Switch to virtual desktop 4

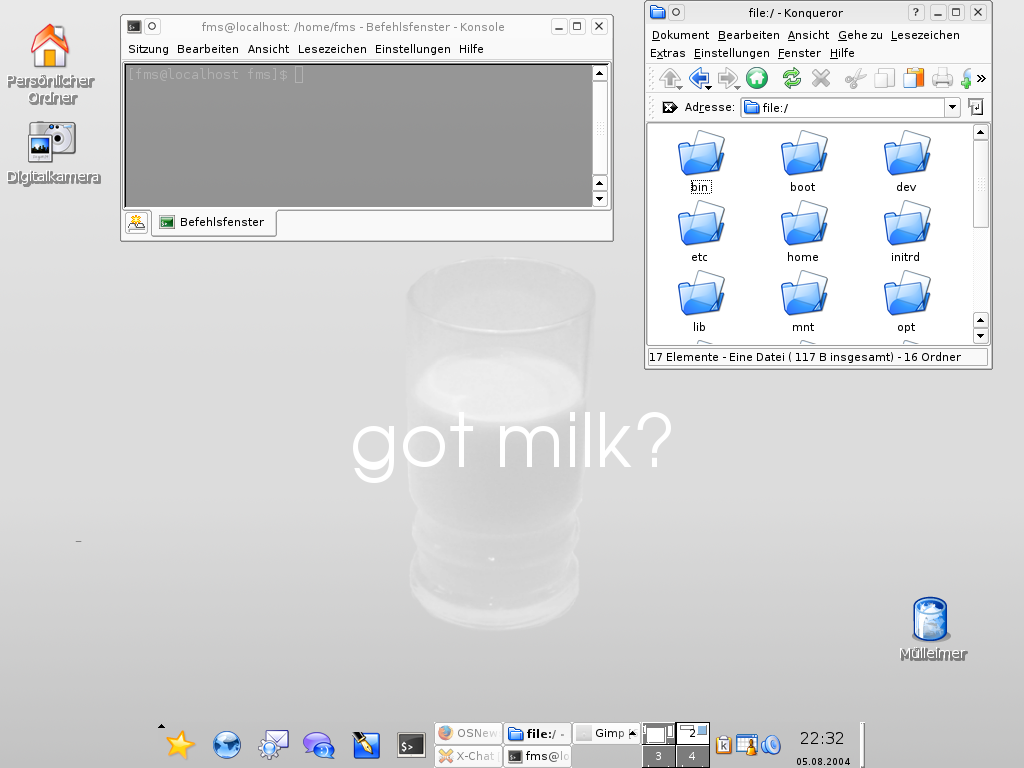point(692,756)
